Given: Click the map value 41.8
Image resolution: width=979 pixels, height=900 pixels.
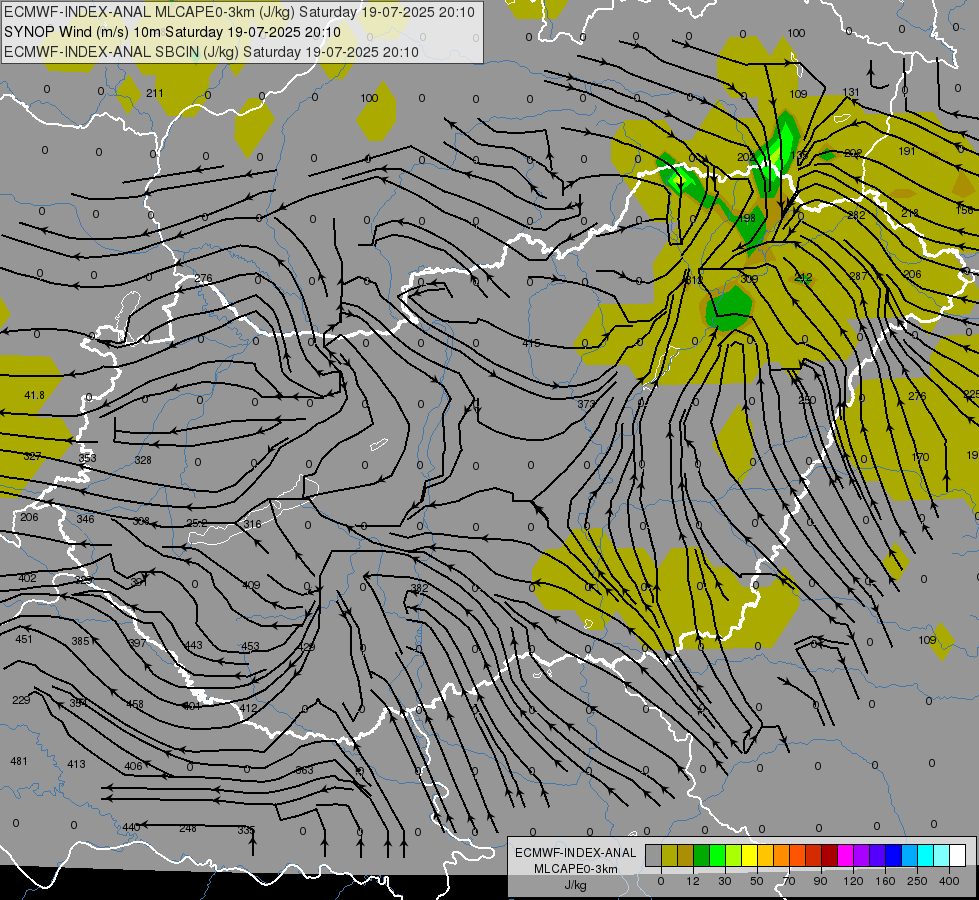Looking at the screenshot, I should [x=34, y=395].
